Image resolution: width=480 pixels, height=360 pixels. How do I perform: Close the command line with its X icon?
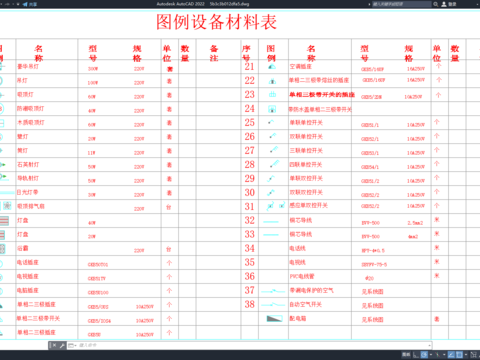[54, 345]
